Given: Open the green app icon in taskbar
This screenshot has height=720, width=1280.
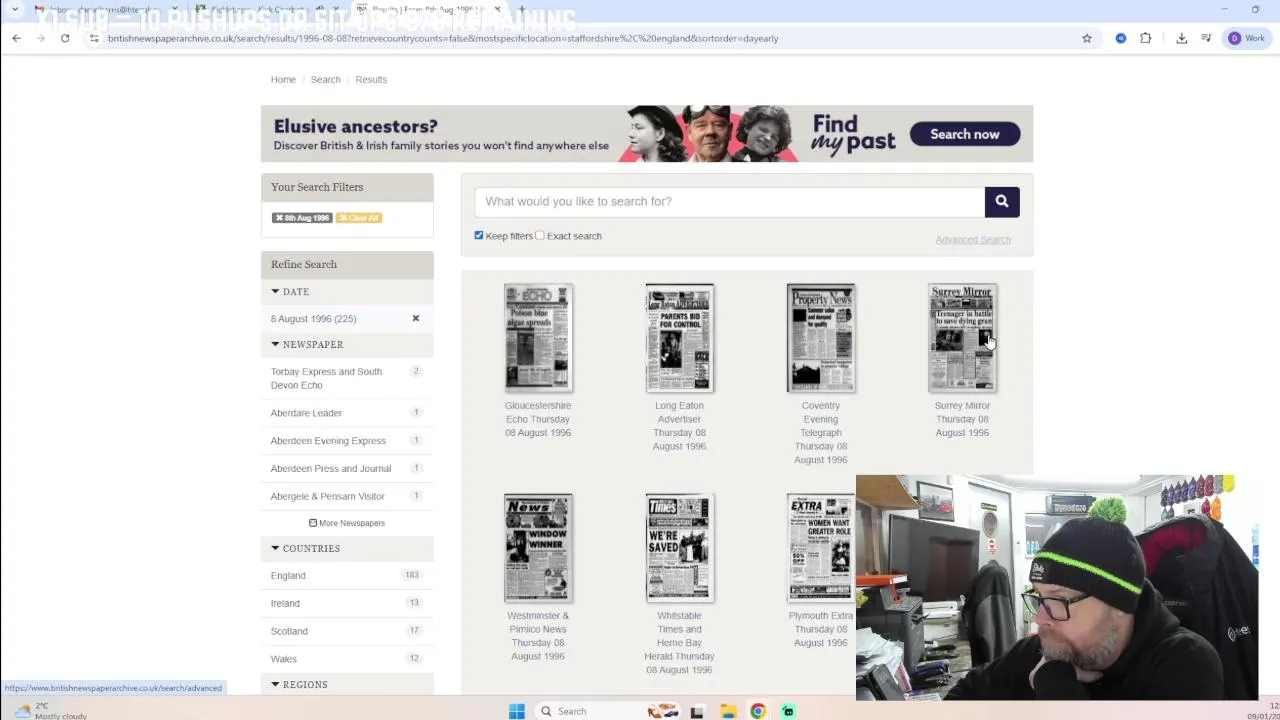Looking at the screenshot, I should pyautogui.click(x=788, y=711).
